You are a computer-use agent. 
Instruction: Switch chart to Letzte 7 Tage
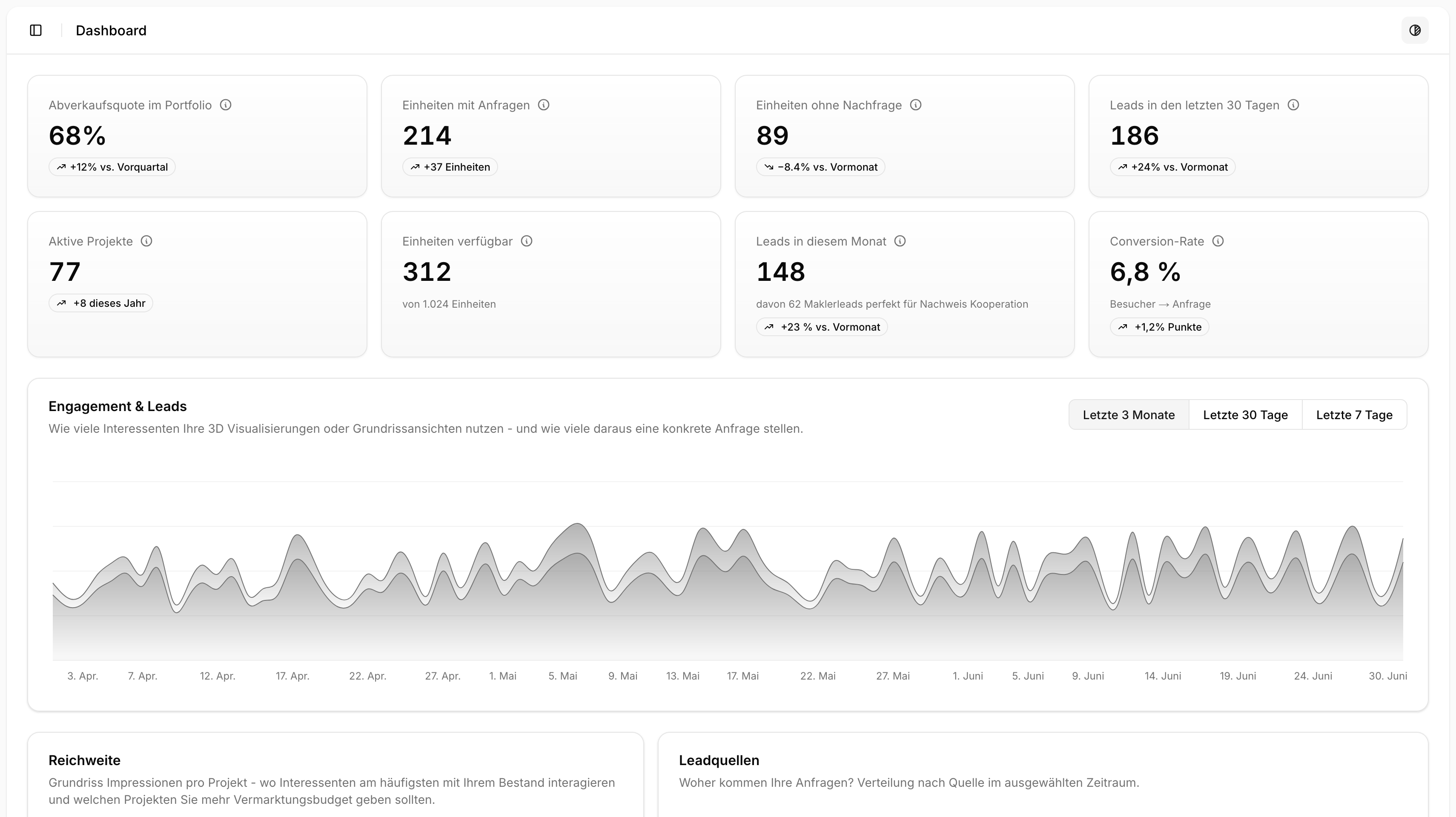(x=1354, y=415)
